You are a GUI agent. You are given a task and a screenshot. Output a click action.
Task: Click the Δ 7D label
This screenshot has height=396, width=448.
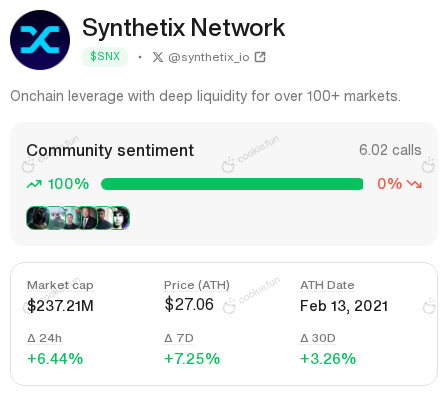179,338
